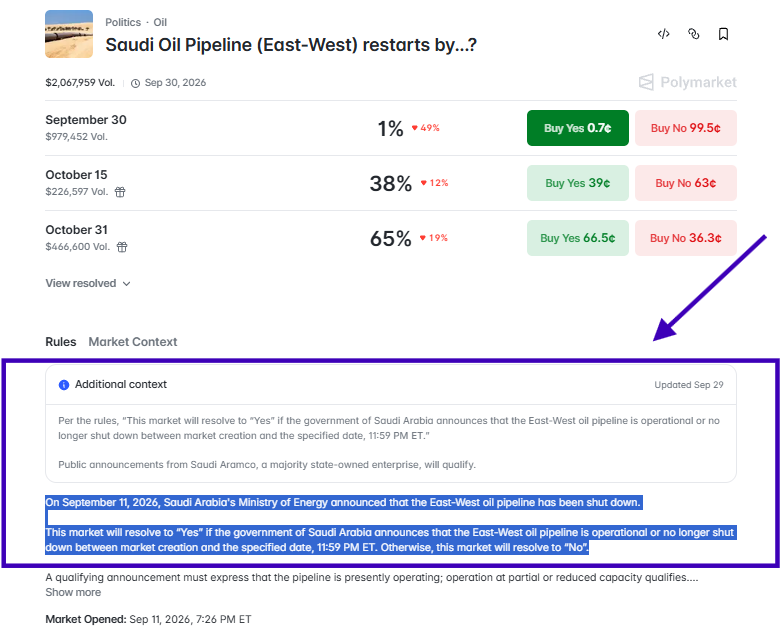This screenshot has width=780, height=631.
Task: Click the October 31 outcome label
Action: (x=76, y=230)
